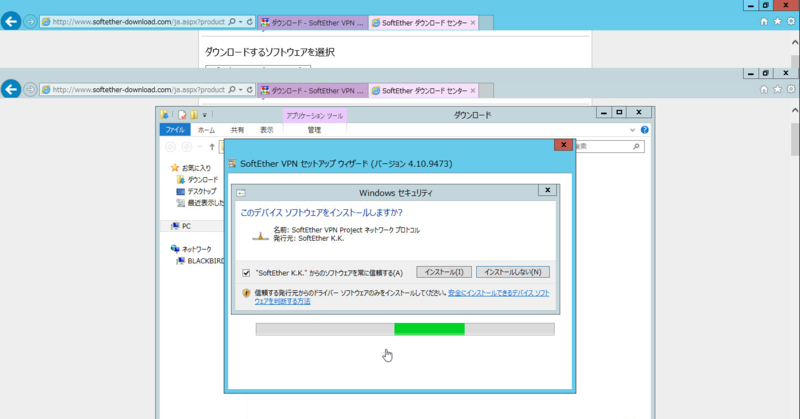
Task: Click the magnifier icon in Explorer search box
Action: coord(636,146)
